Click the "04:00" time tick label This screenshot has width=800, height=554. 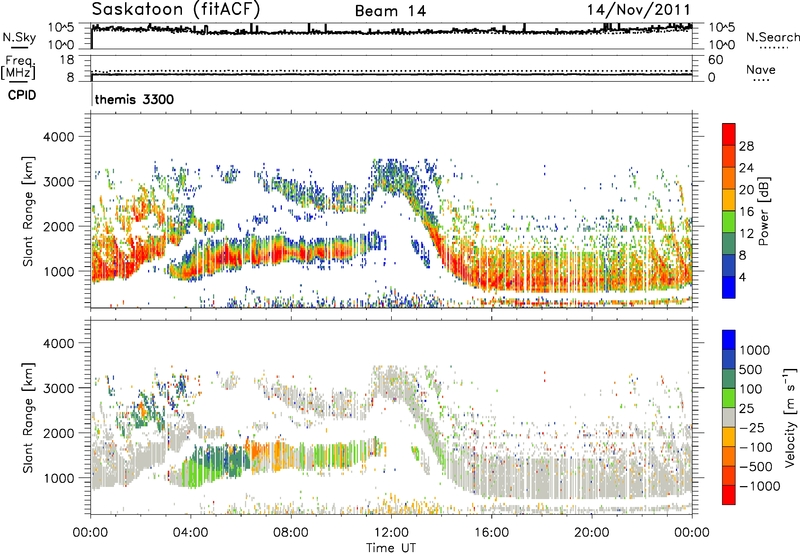190,533
